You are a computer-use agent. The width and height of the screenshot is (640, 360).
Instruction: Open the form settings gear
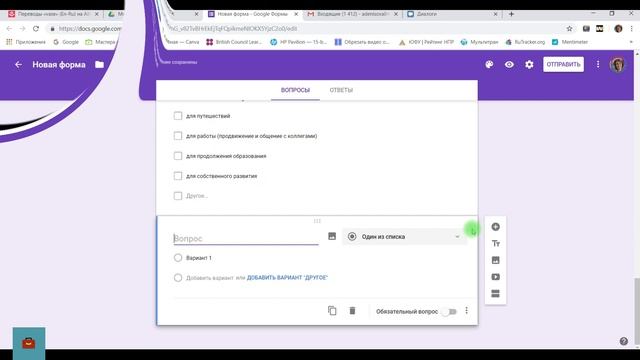coord(529,64)
